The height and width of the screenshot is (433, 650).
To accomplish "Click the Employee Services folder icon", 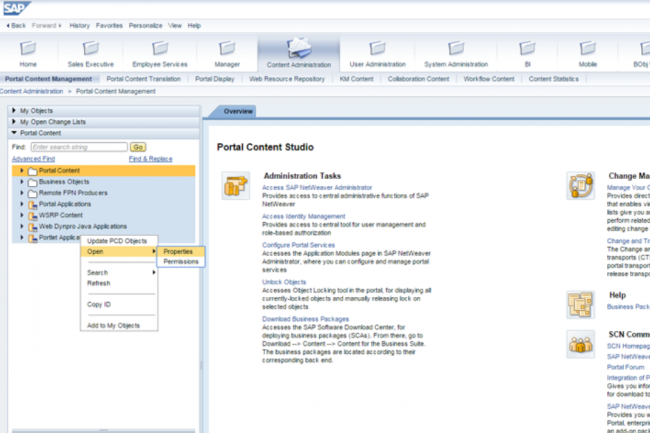I will [159, 48].
